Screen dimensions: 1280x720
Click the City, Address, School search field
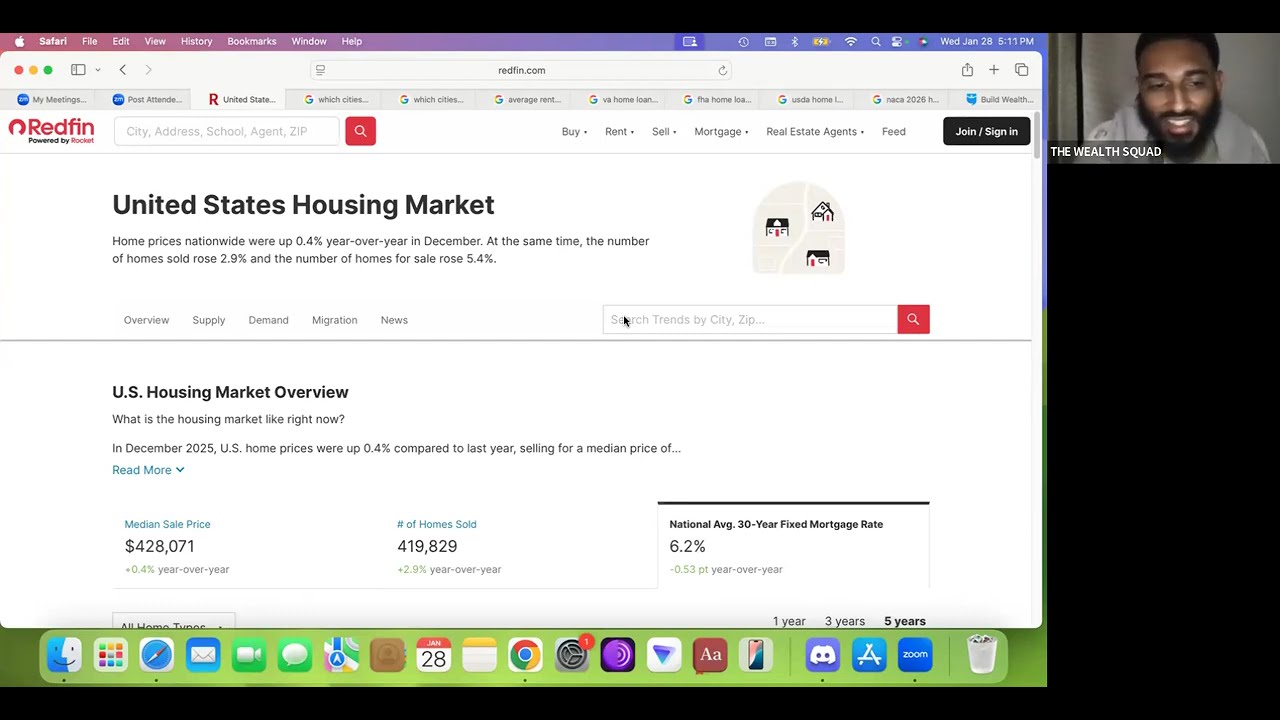point(227,131)
